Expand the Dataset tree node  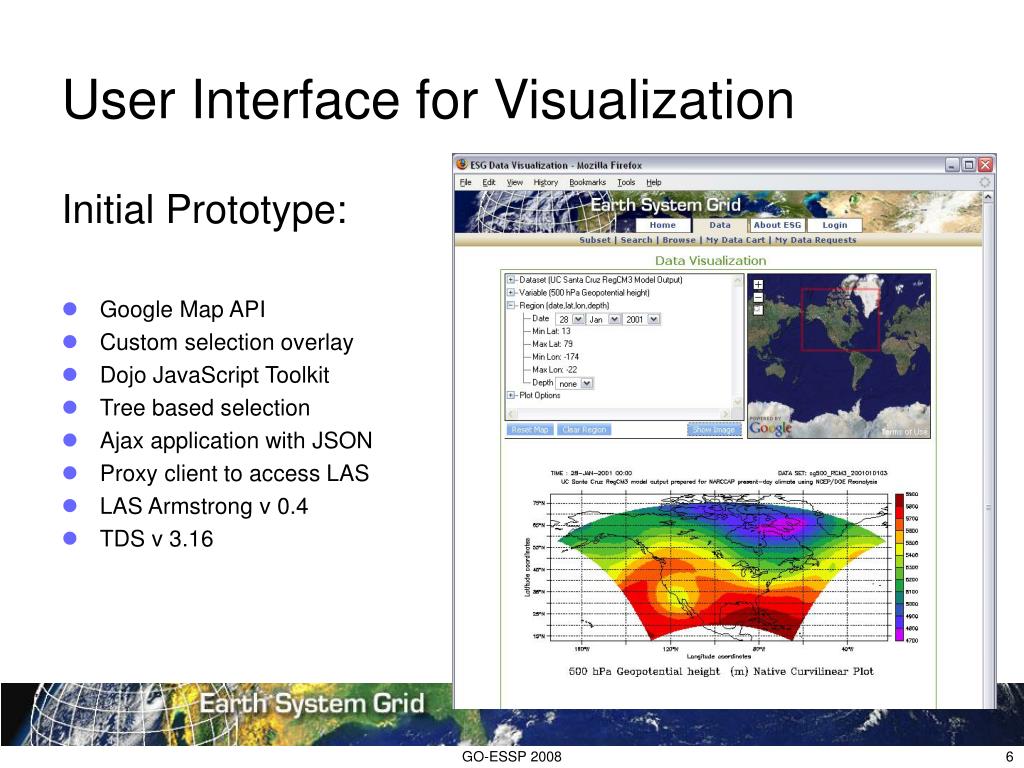[511, 280]
